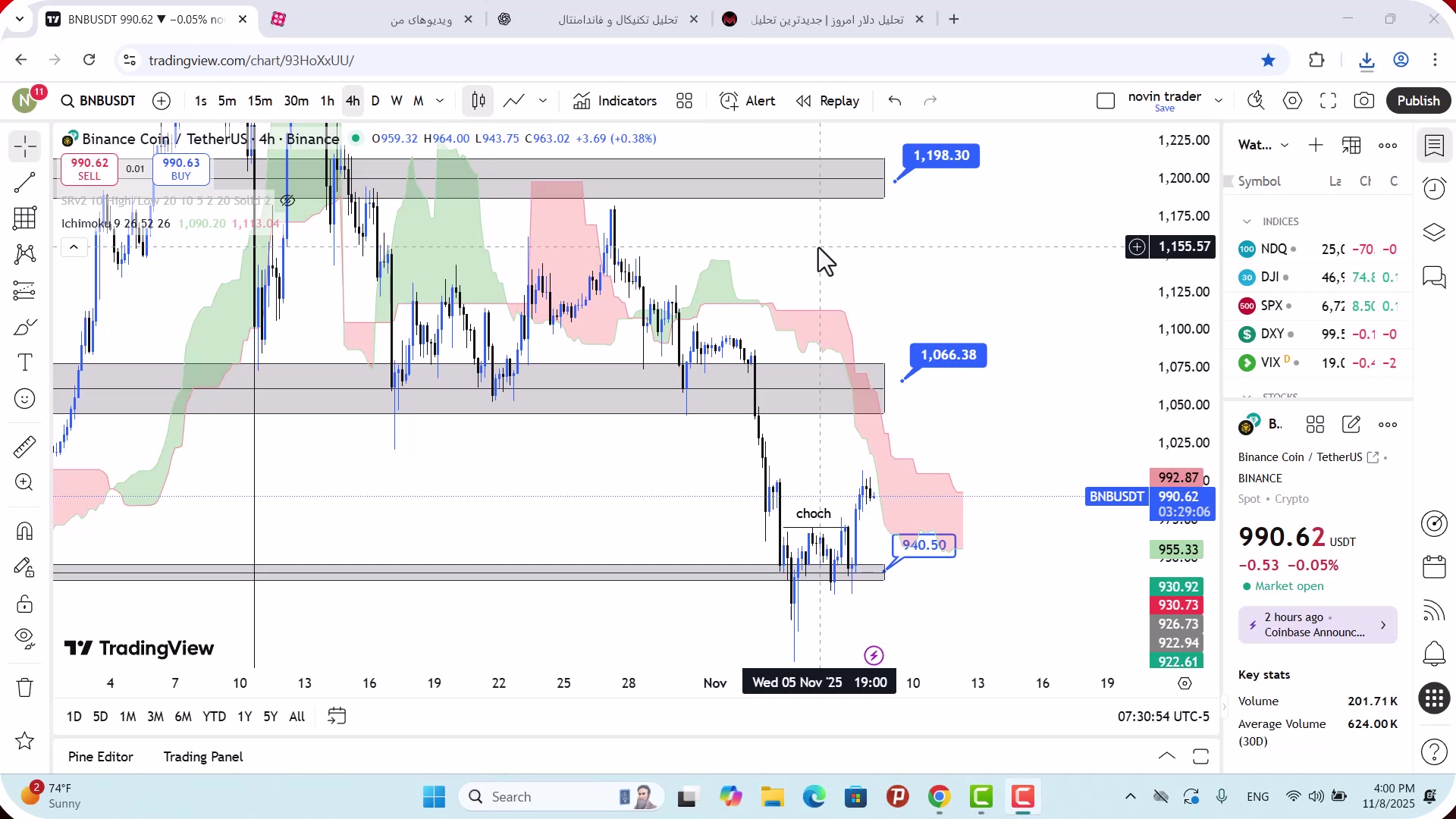Switch to 1h timeframe
Image resolution: width=1456 pixels, height=819 pixels.
(327, 101)
